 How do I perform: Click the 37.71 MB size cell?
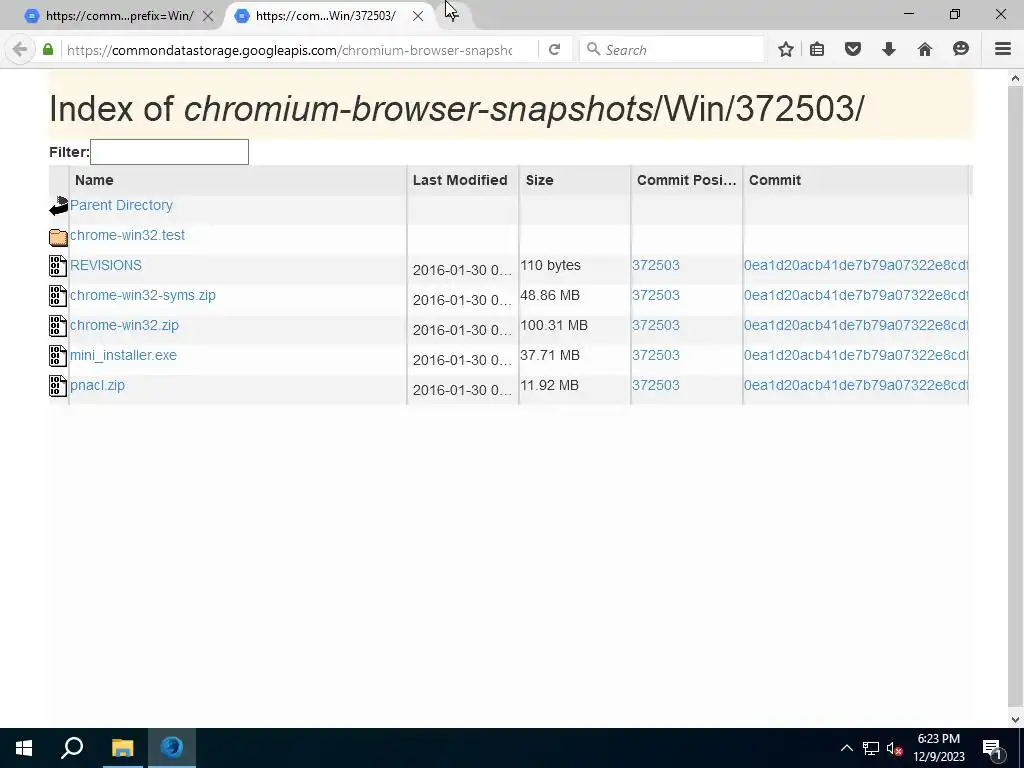click(x=550, y=355)
